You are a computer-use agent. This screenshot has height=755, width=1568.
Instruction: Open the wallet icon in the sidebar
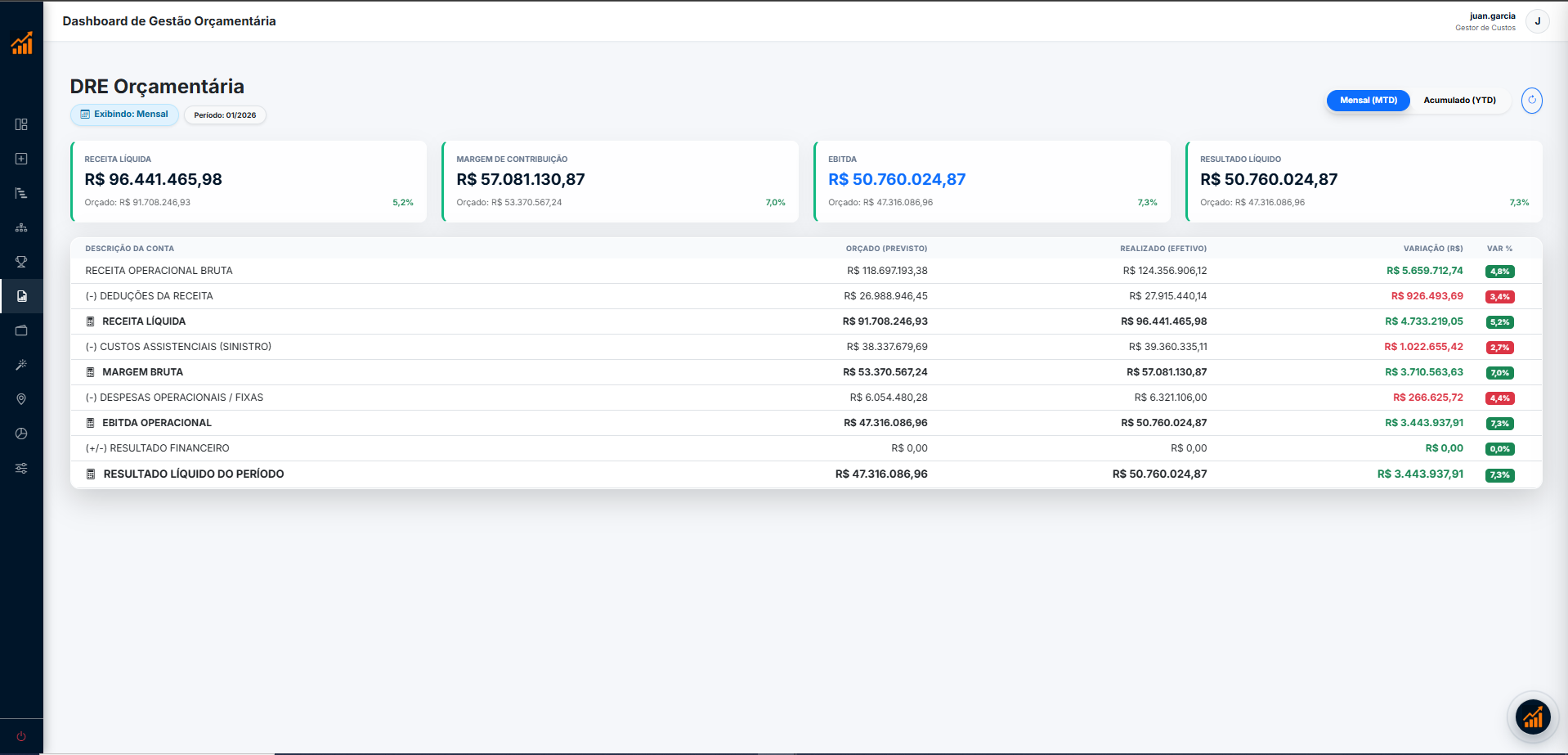point(21,330)
